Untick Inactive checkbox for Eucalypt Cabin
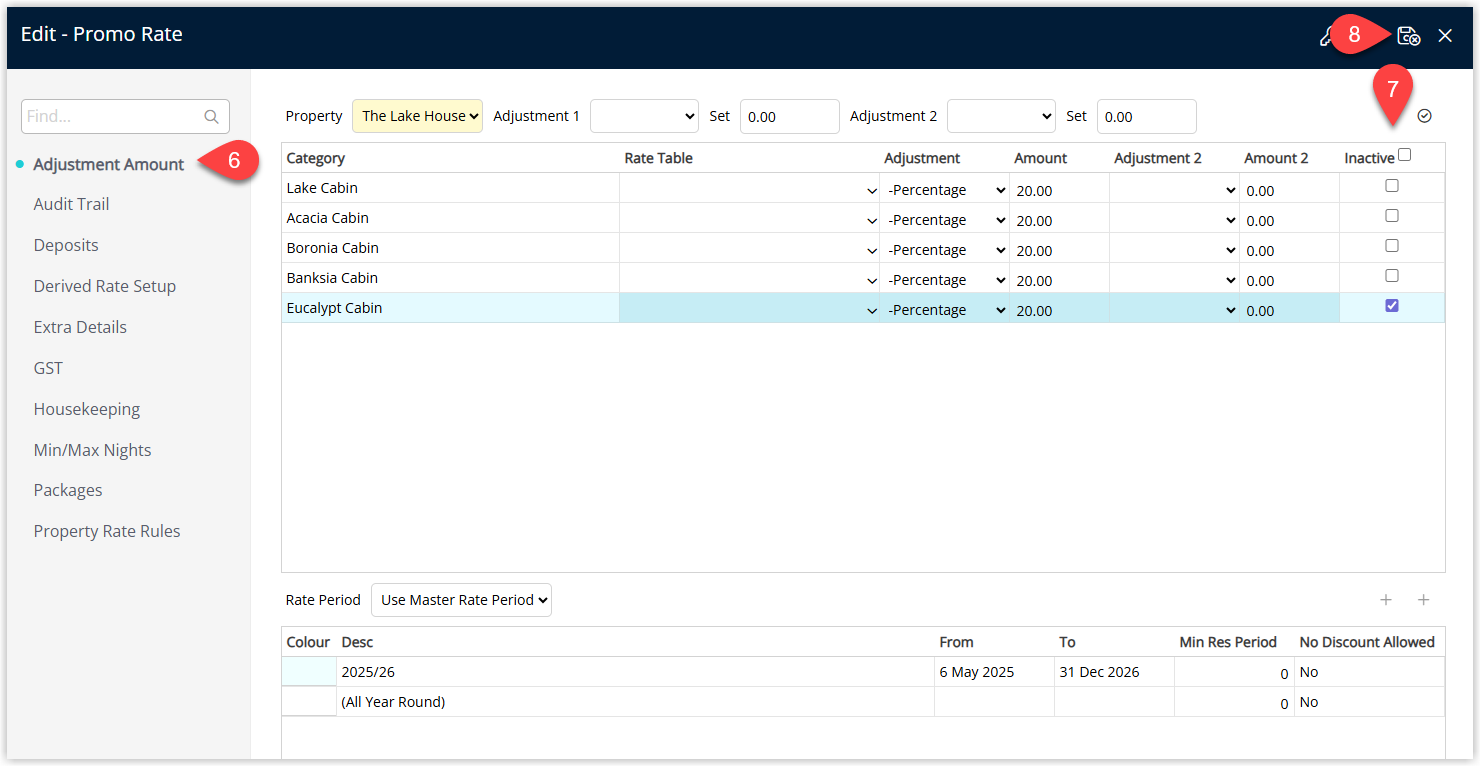1481x767 pixels. click(1392, 306)
